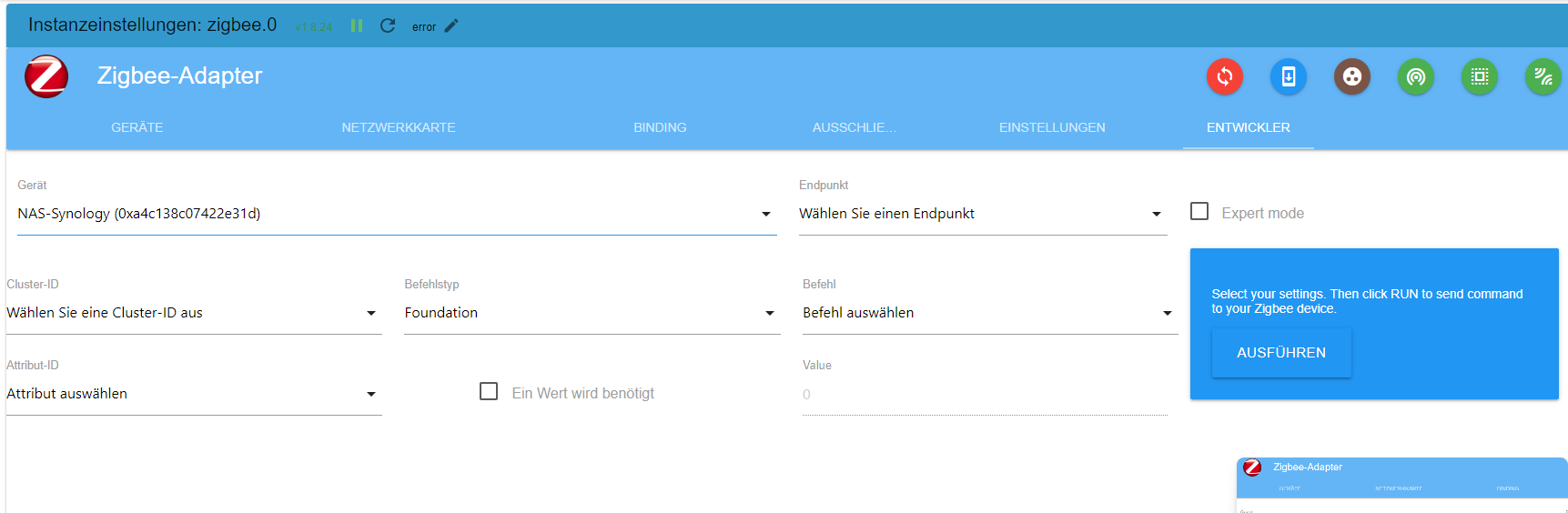
Task: Check 'Ein Wert wird benötigt' checkbox
Action: tap(489, 391)
